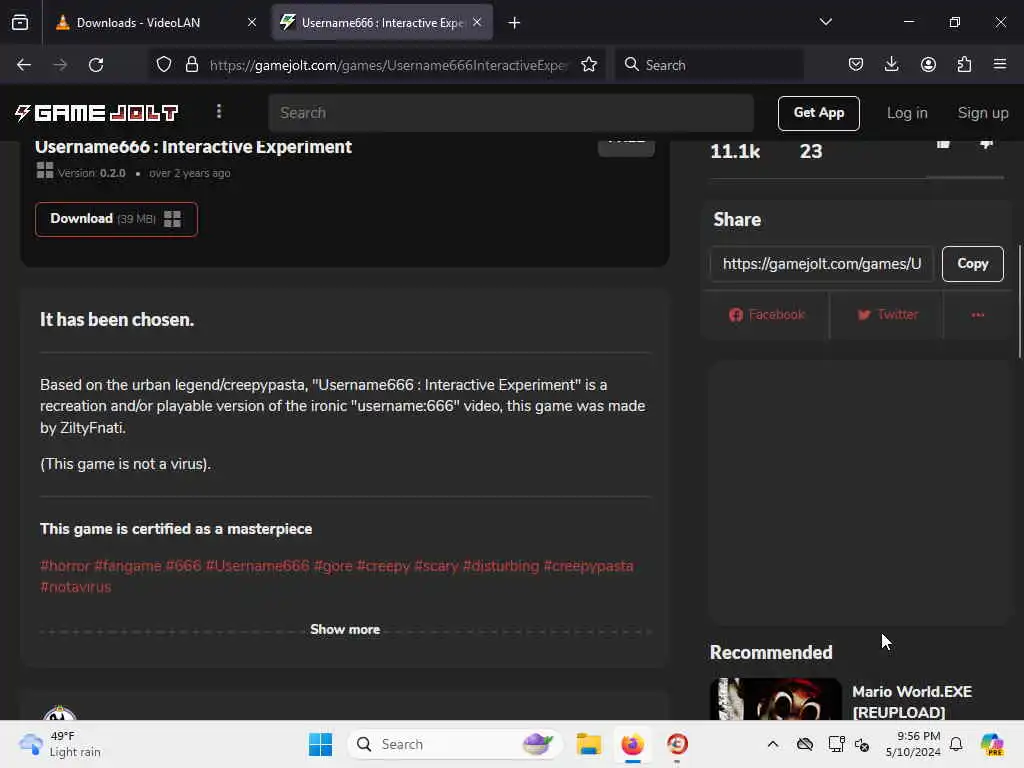
Task: Open the red circular app on taskbar
Action: point(677,744)
